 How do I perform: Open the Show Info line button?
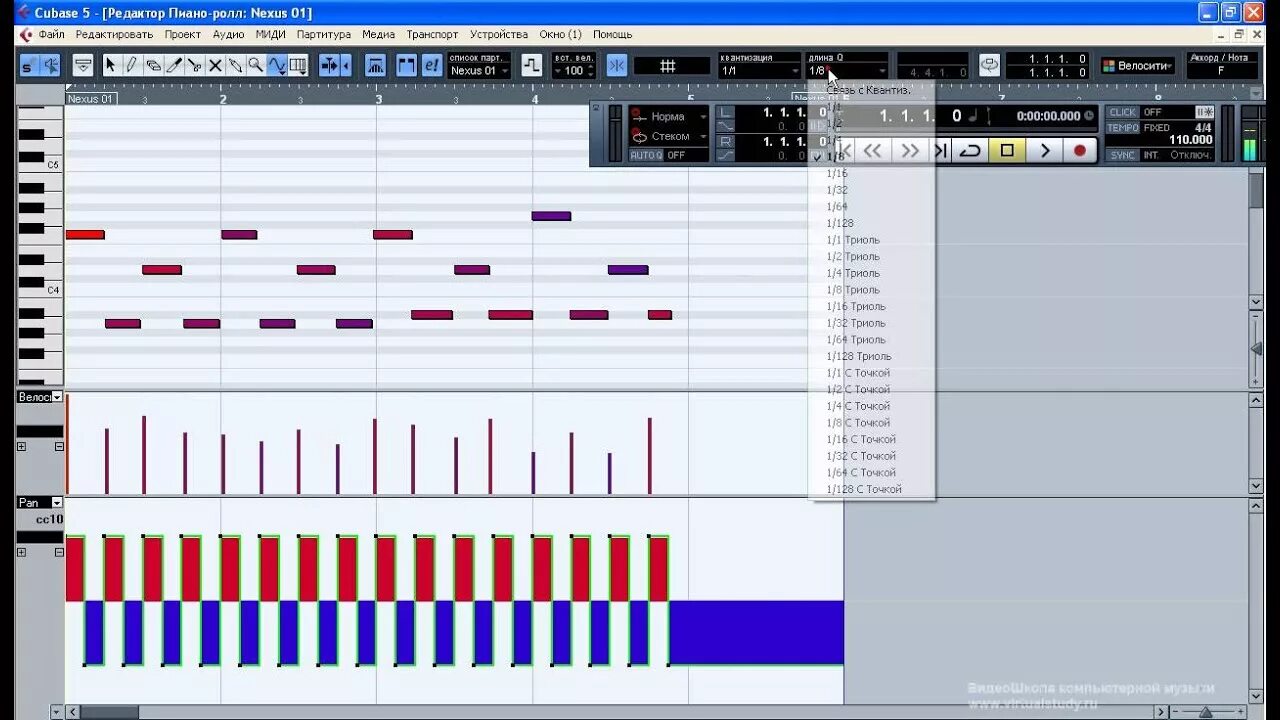pyautogui.click(x=83, y=66)
